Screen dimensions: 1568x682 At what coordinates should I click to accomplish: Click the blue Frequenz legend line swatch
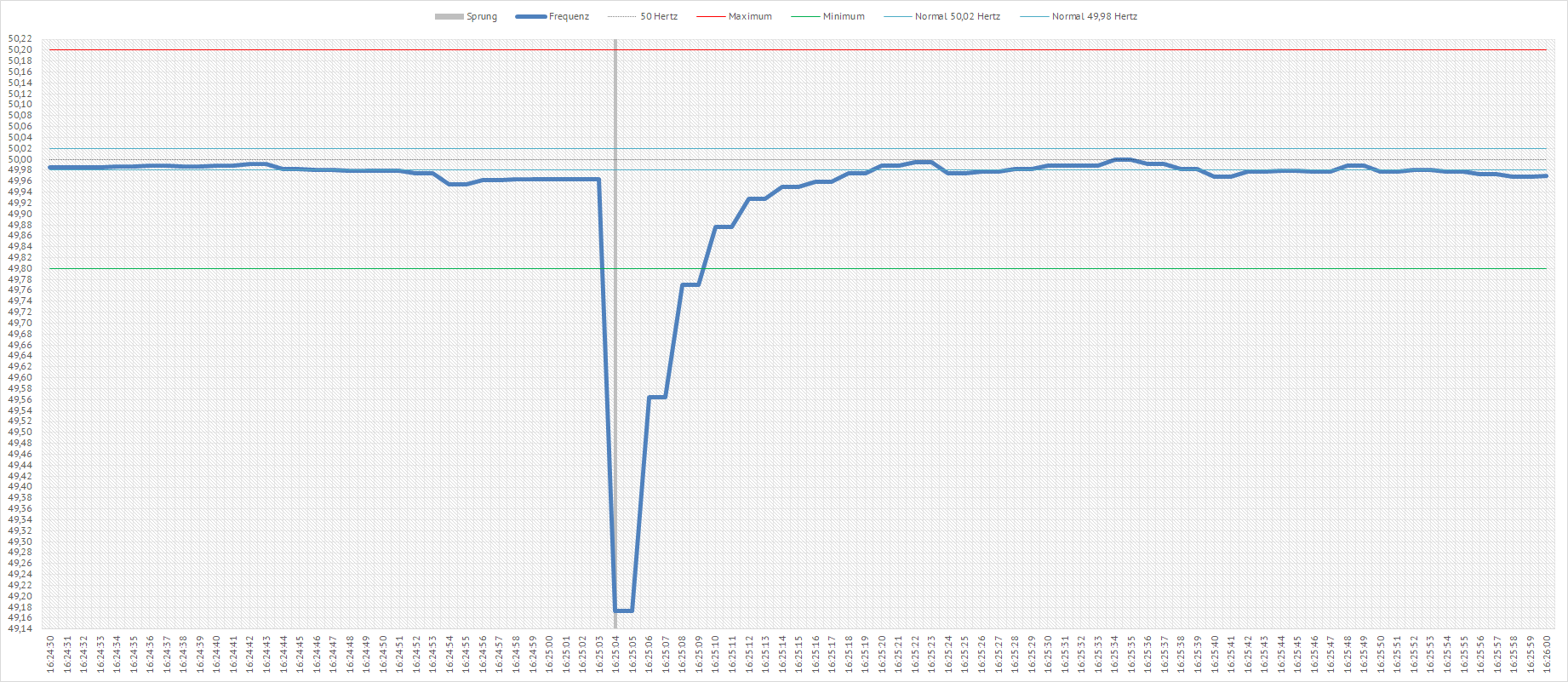[530, 16]
